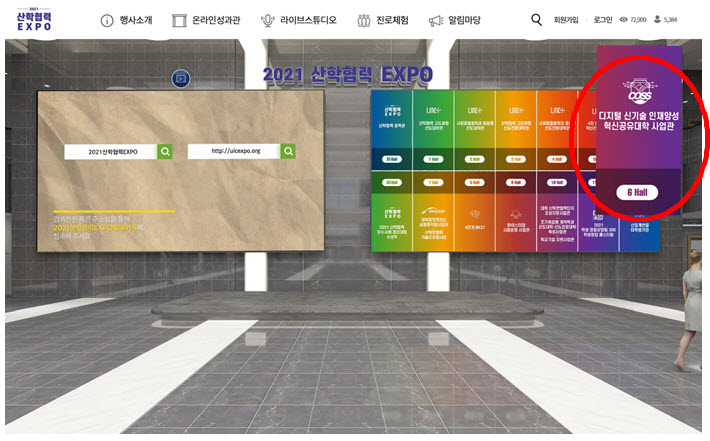This screenshot has width=710, height=441.
Task: Click the visitor person icon
Action: pyautogui.click(x=657, y=19)
